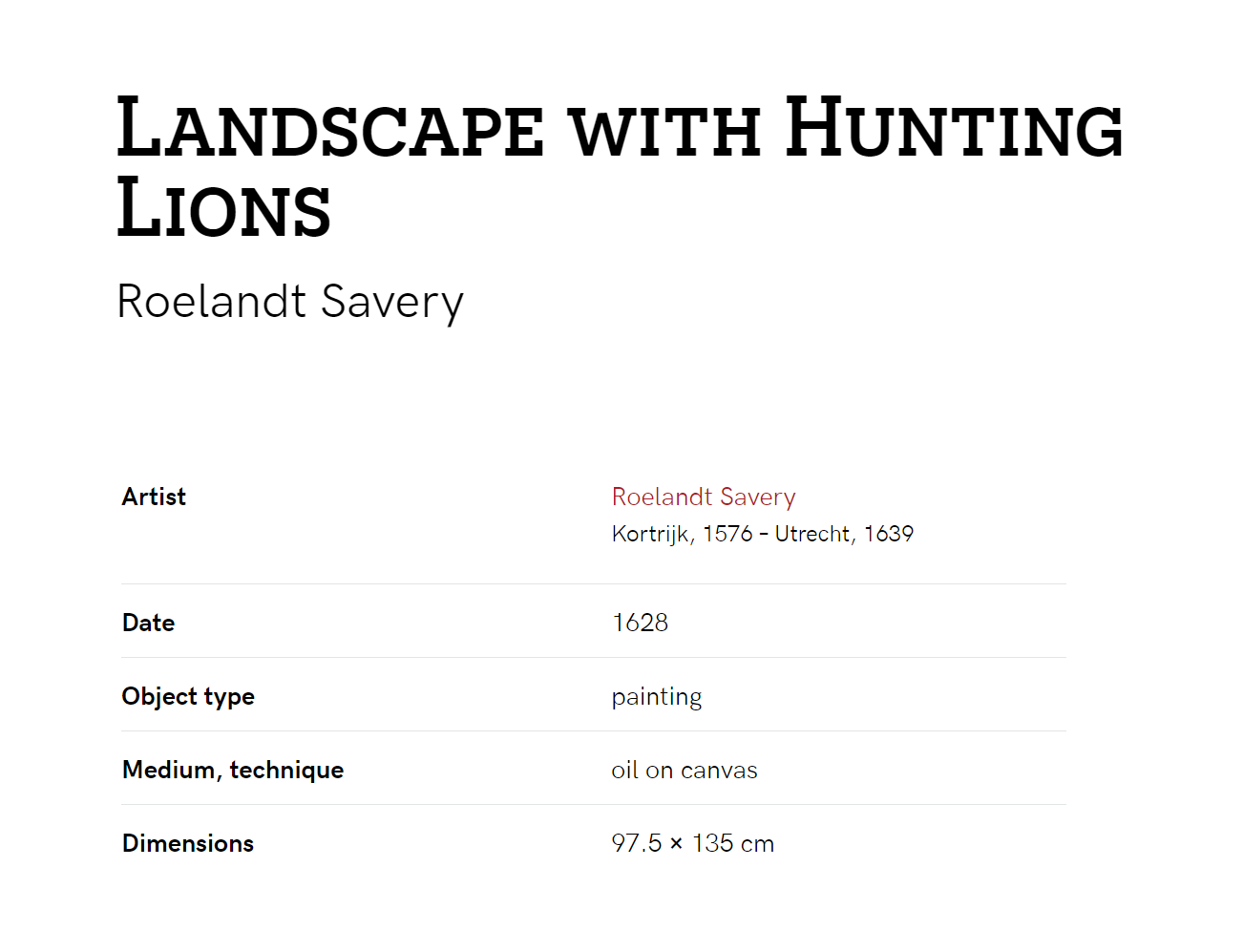This screenshot has width=1243, height=952.
Task: Click Utrecht, 1639 in the artist details
Action: tap(844, 534)
